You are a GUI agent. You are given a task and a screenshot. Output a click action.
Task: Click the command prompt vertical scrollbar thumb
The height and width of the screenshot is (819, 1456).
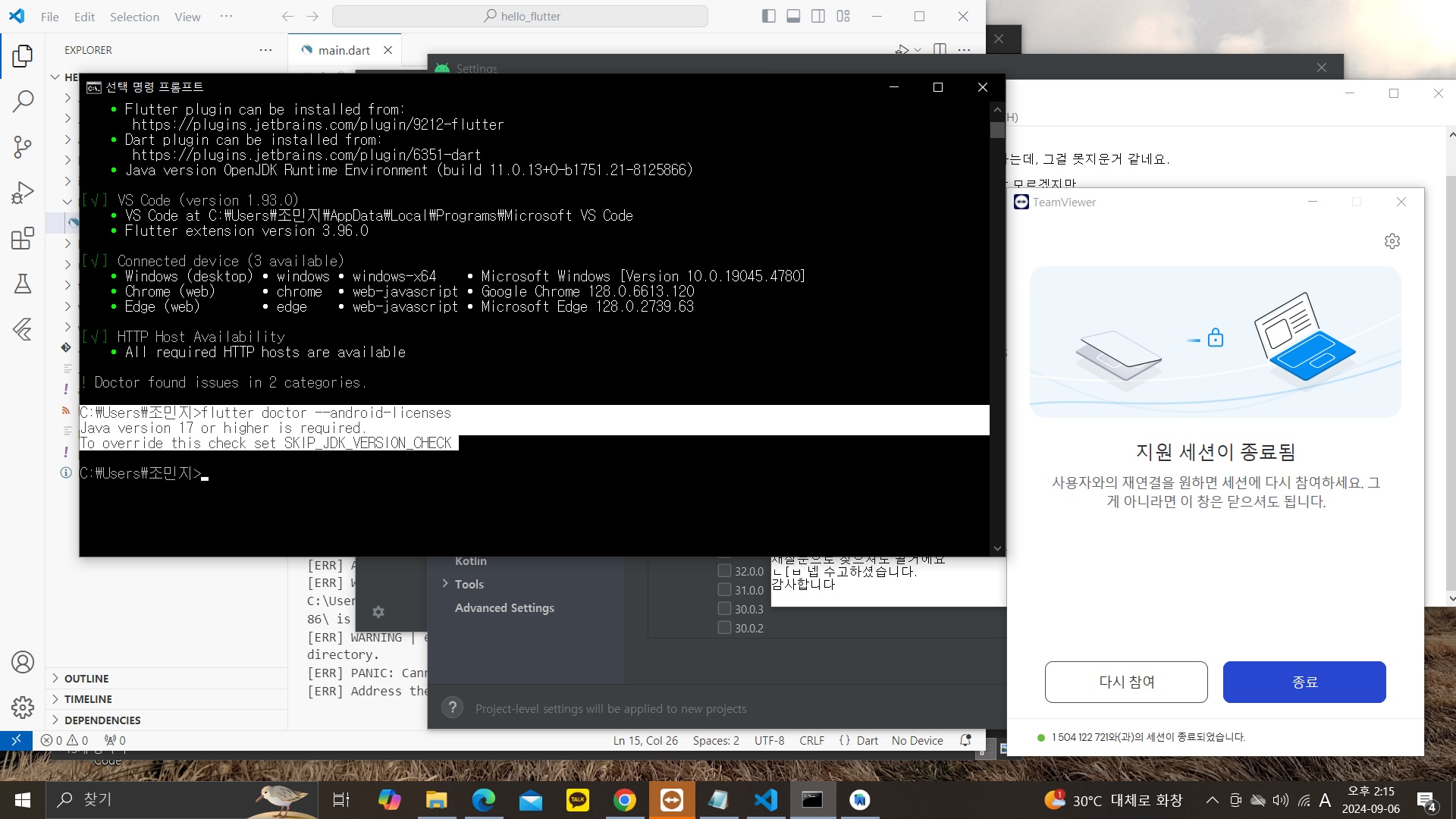coord(997,130)
